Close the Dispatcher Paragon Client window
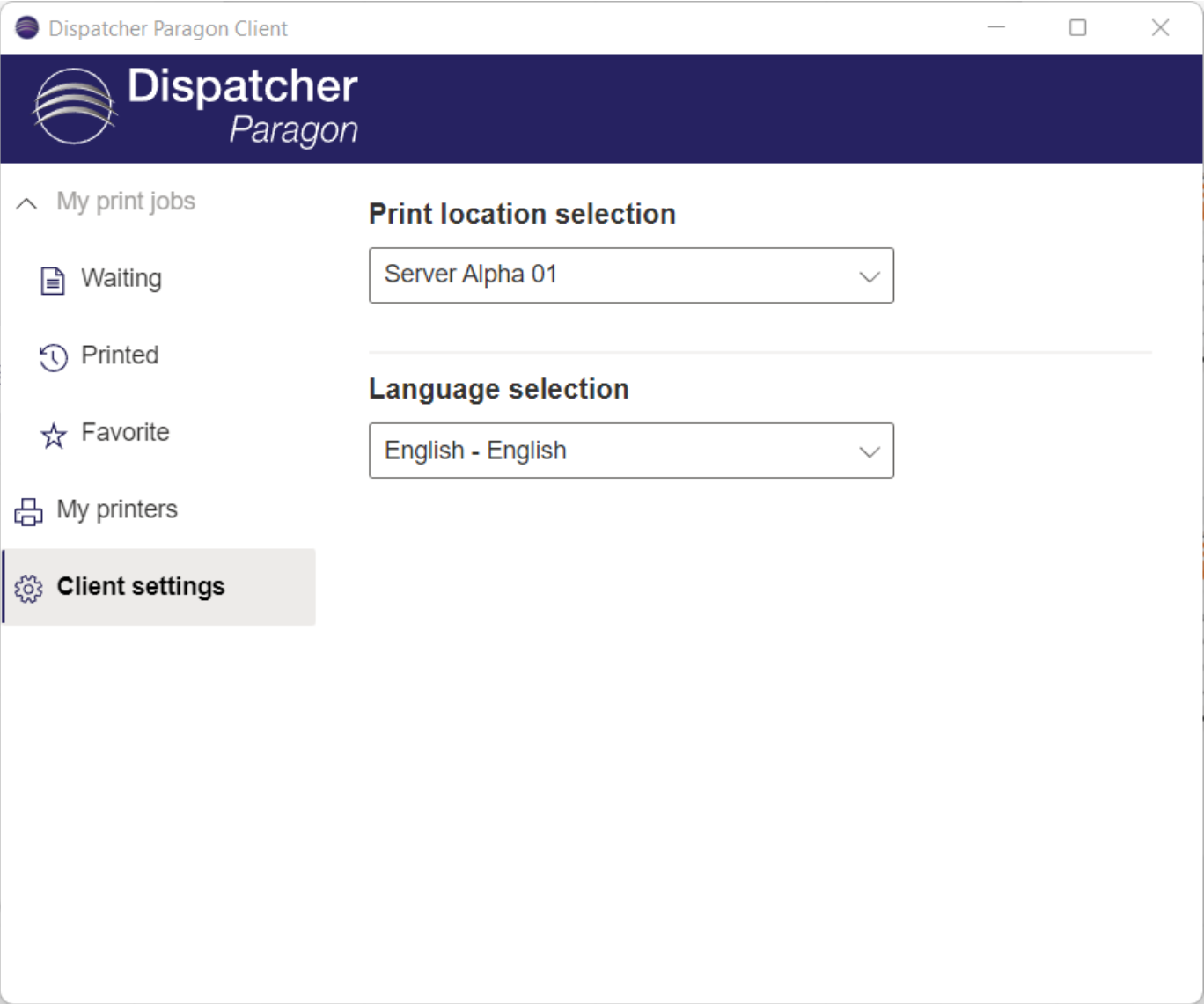The height and width of the screenshot is (1004, 1204). pos(1160,28)
